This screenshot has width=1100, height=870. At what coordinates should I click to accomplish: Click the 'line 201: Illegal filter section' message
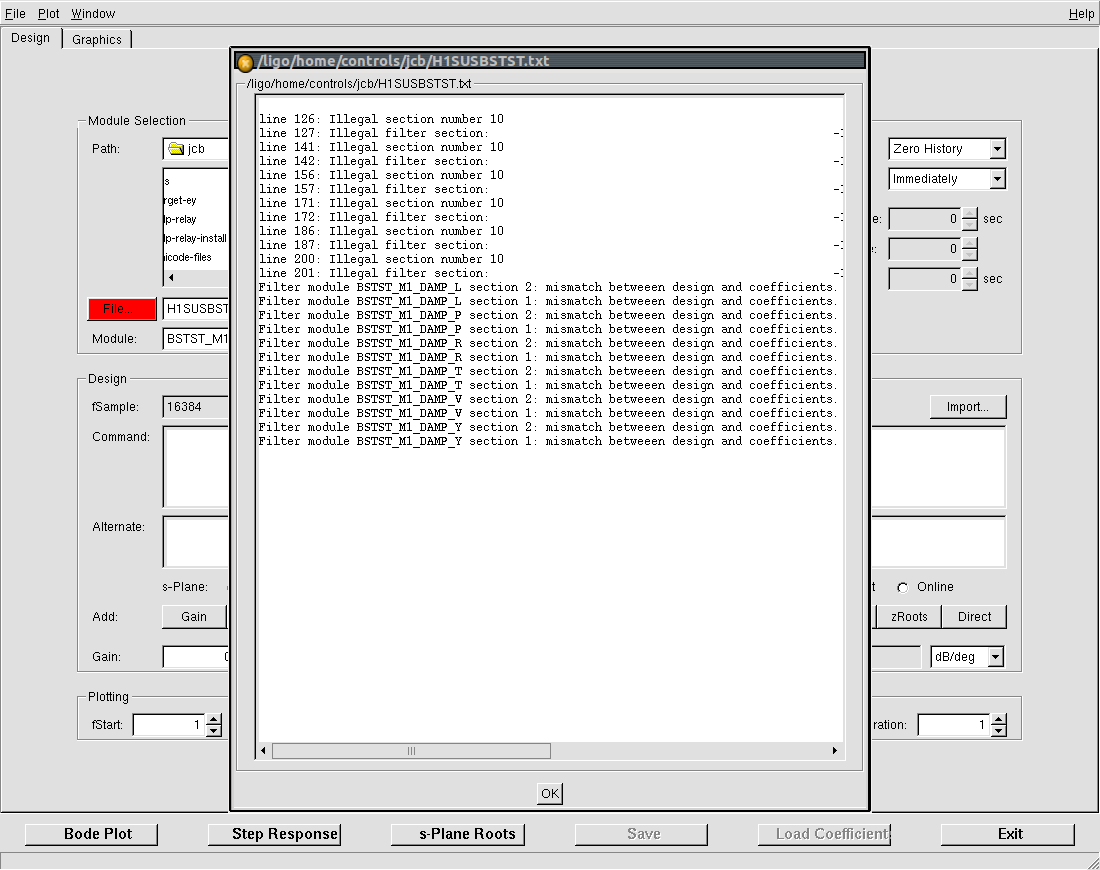click(x=373, y=274)
